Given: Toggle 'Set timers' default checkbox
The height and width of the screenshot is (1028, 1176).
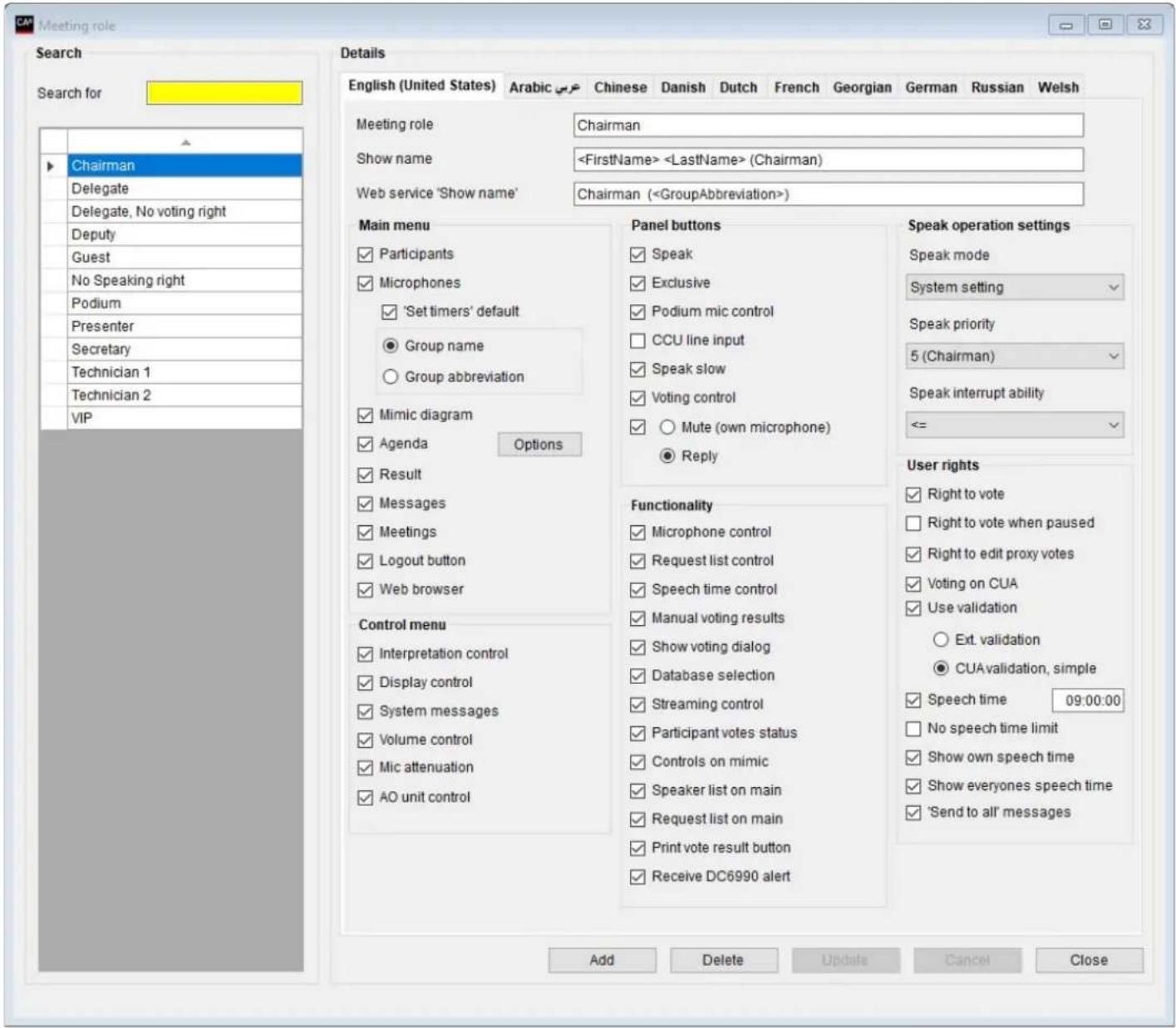Looking at the screenshot, I should (389, 312).
